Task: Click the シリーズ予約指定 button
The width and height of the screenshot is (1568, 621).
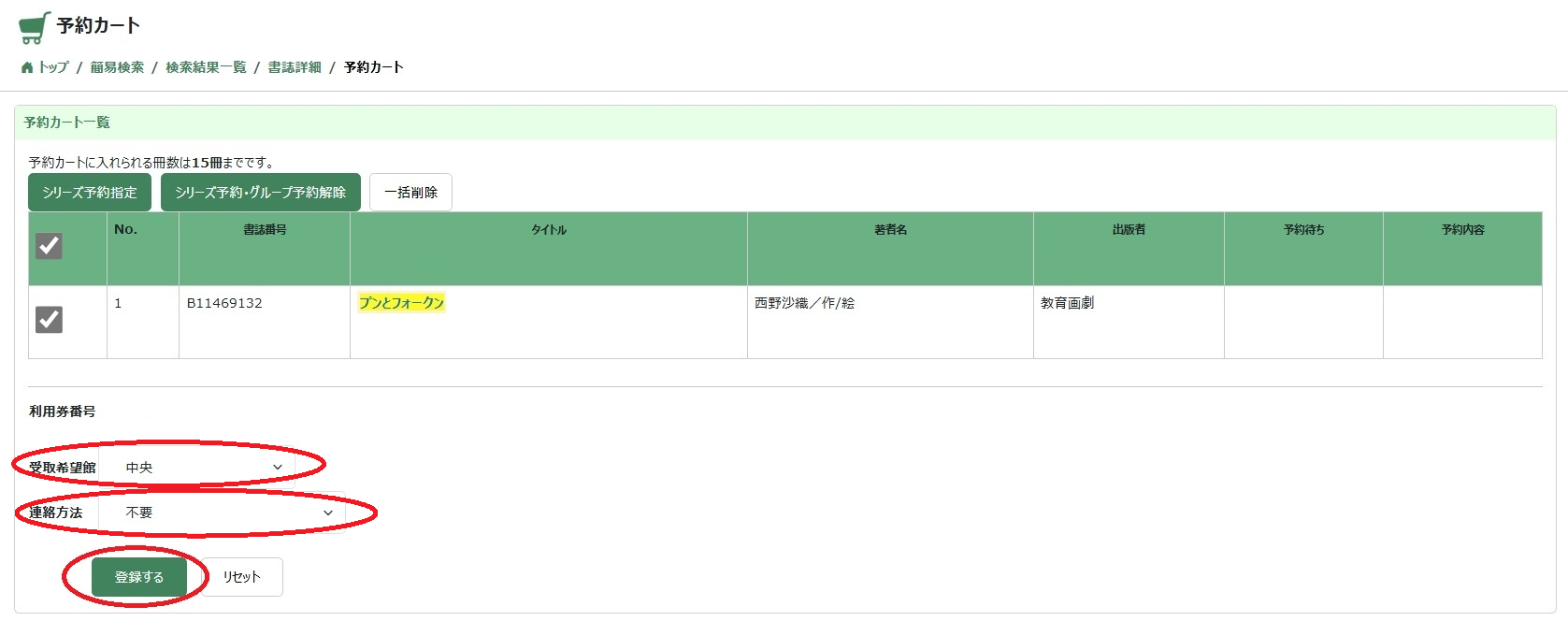Action: tap(90, 193)
